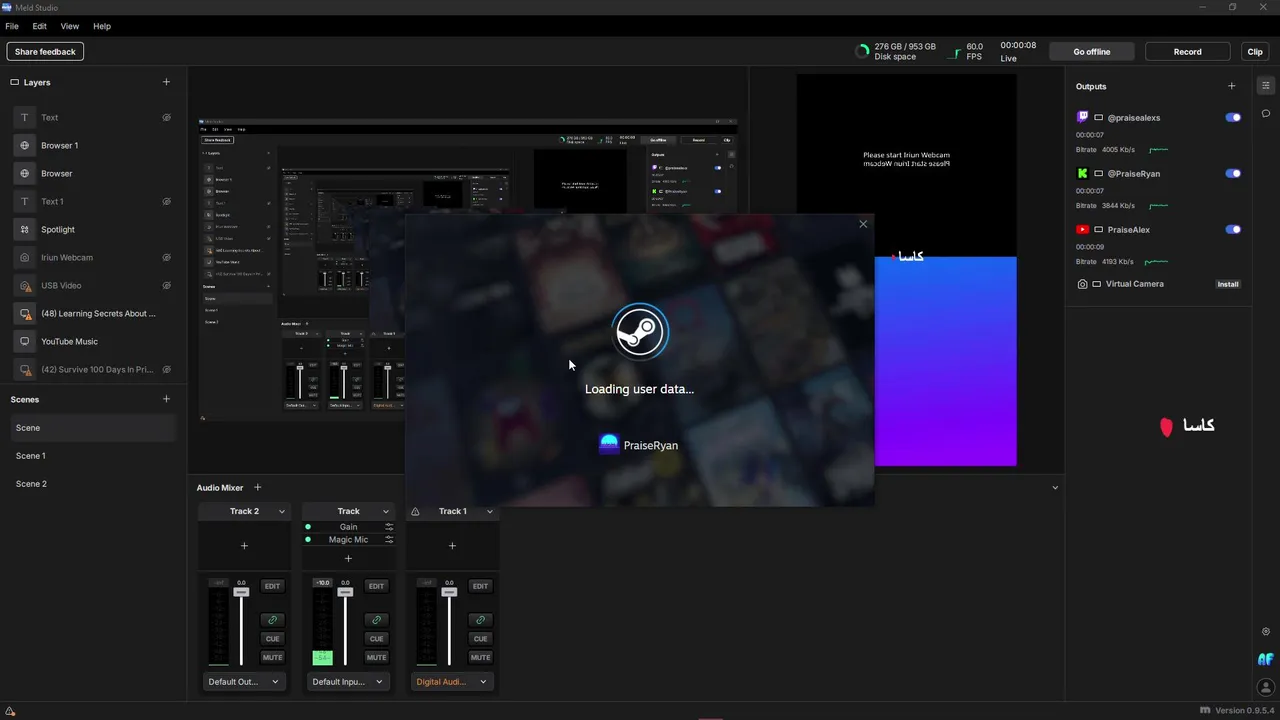Open the Digital Audi... device dropdown
The width and height of the screenshot is (1280, 720).
point(452,682)
